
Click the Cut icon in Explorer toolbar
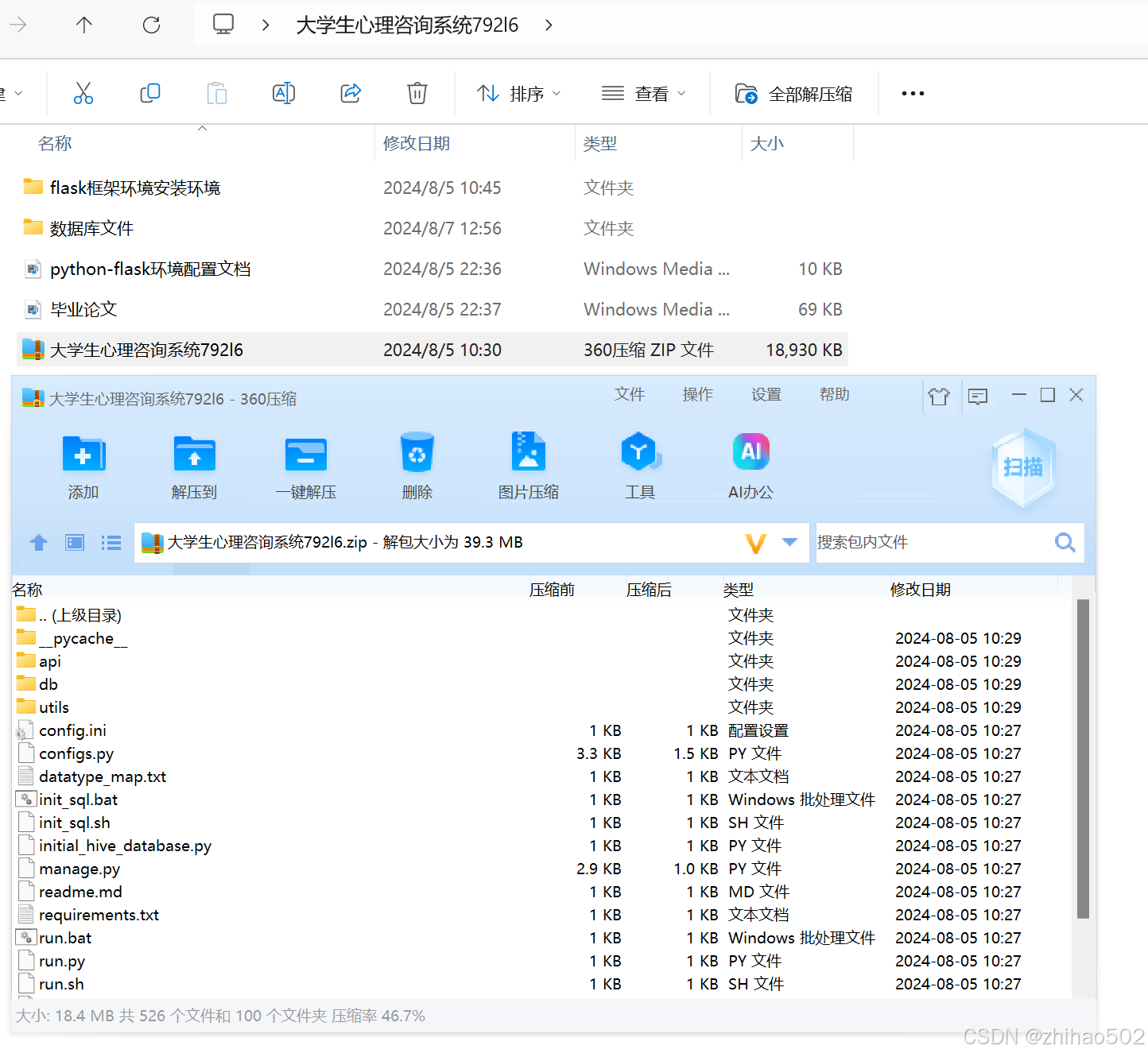pyautogui.click(x=83, y=93)
